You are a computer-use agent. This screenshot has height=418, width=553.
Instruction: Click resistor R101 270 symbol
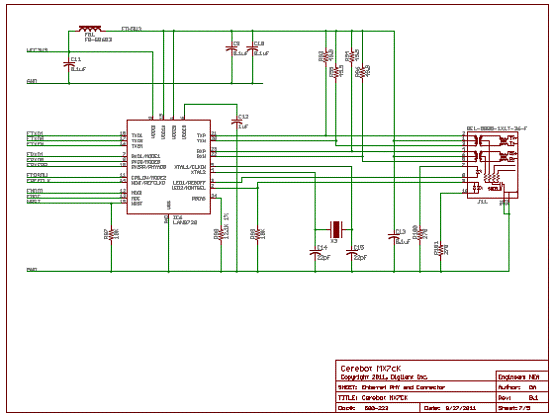pyautogui.click(x=440, y=249)
